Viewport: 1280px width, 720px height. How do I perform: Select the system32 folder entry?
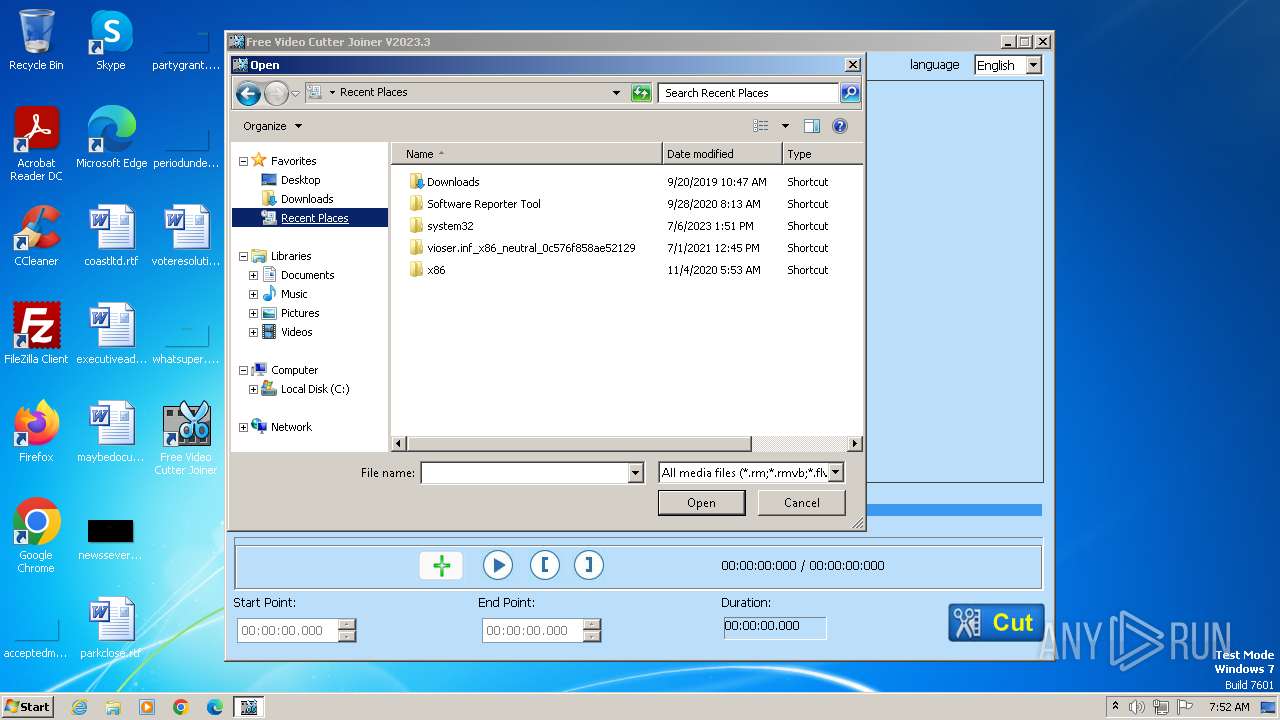coord(450,226)
